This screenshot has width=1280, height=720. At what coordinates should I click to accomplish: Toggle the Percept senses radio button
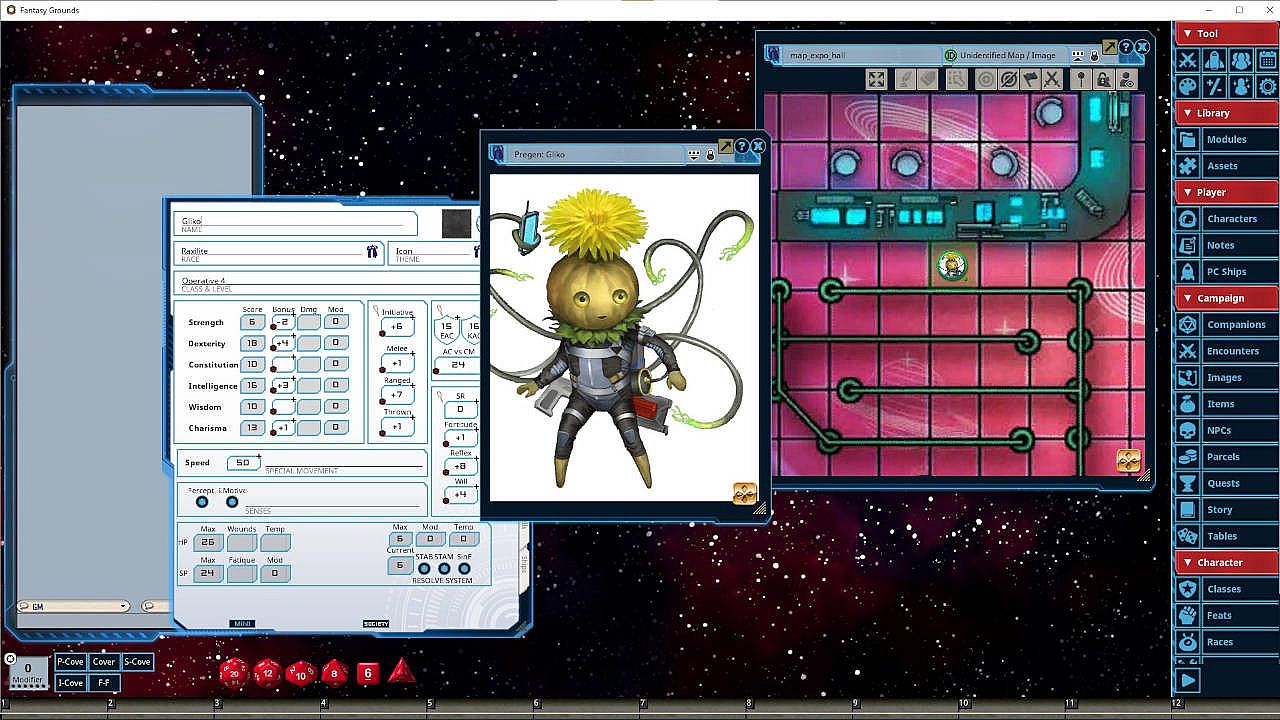(x=202, y=501)
